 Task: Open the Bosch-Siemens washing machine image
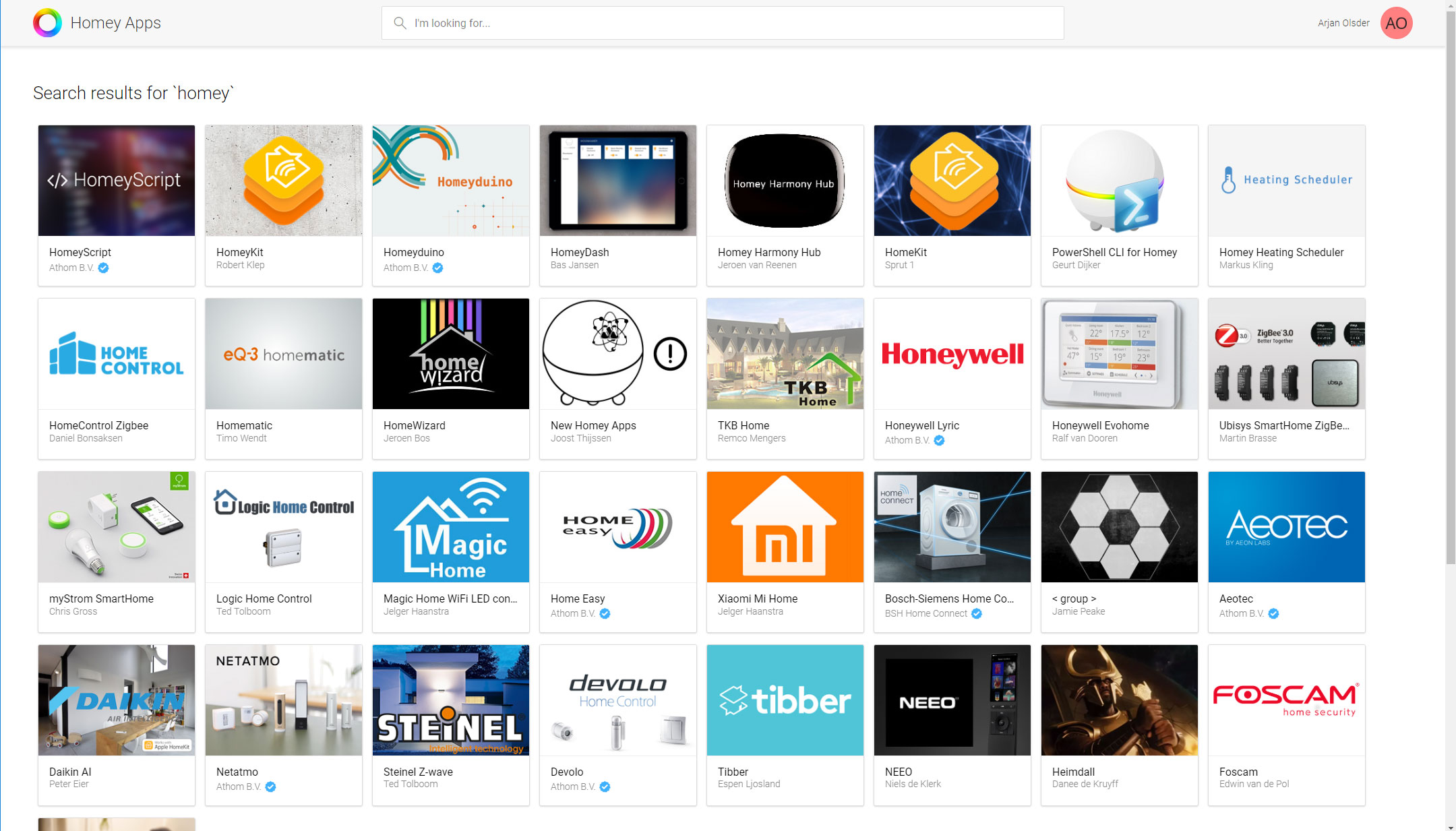952,527
